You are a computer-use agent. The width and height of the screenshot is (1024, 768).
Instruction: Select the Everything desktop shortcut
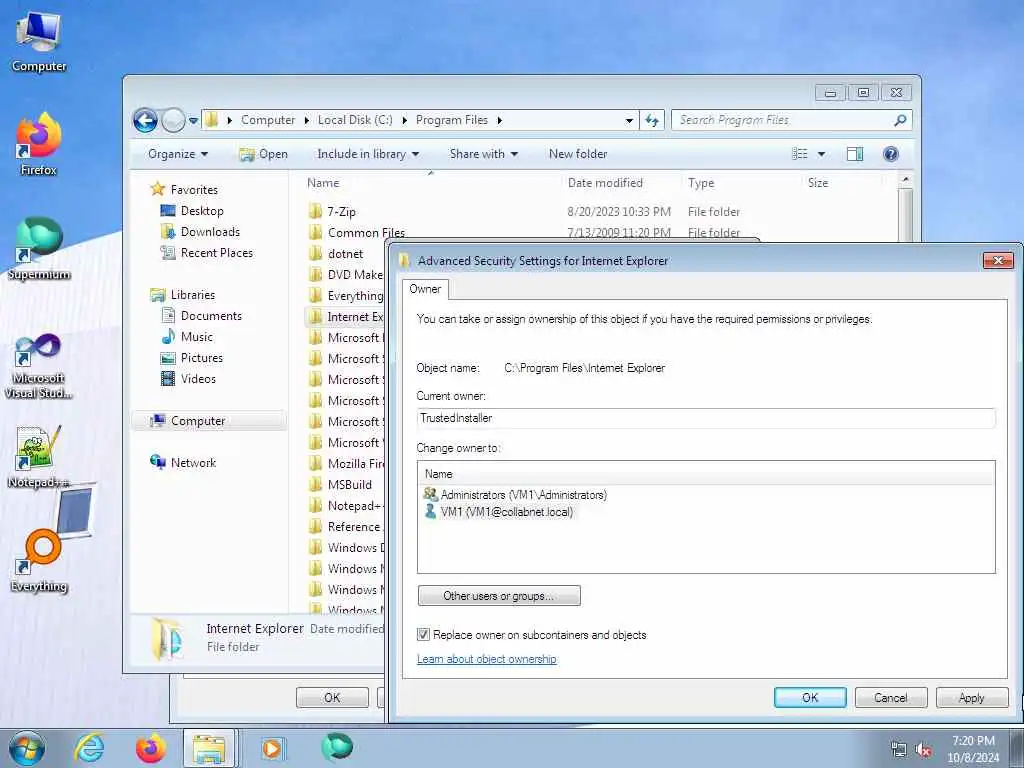click(39, 560)
